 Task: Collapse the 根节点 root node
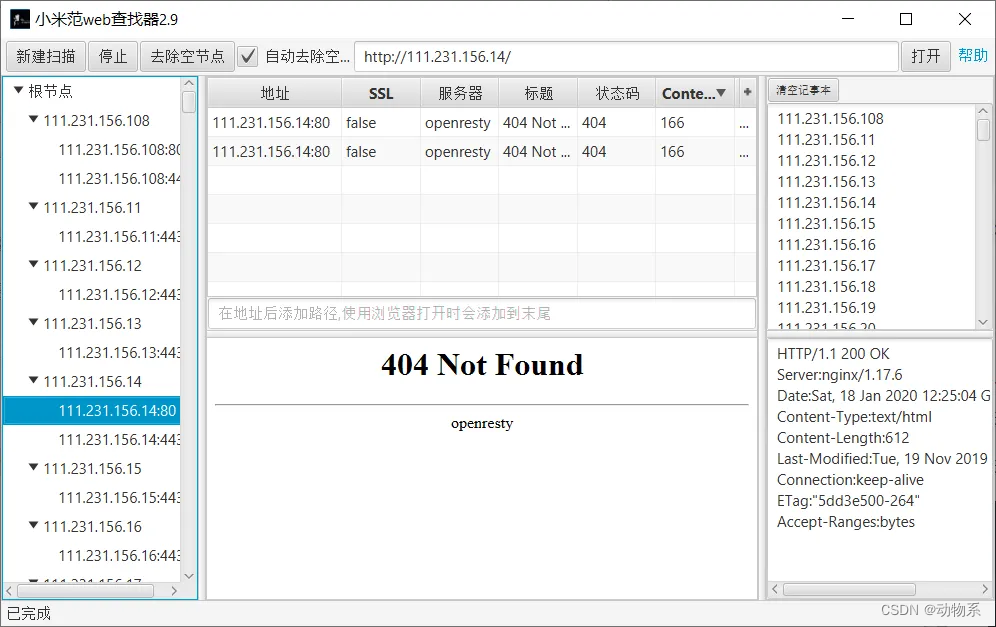point(18,90)
